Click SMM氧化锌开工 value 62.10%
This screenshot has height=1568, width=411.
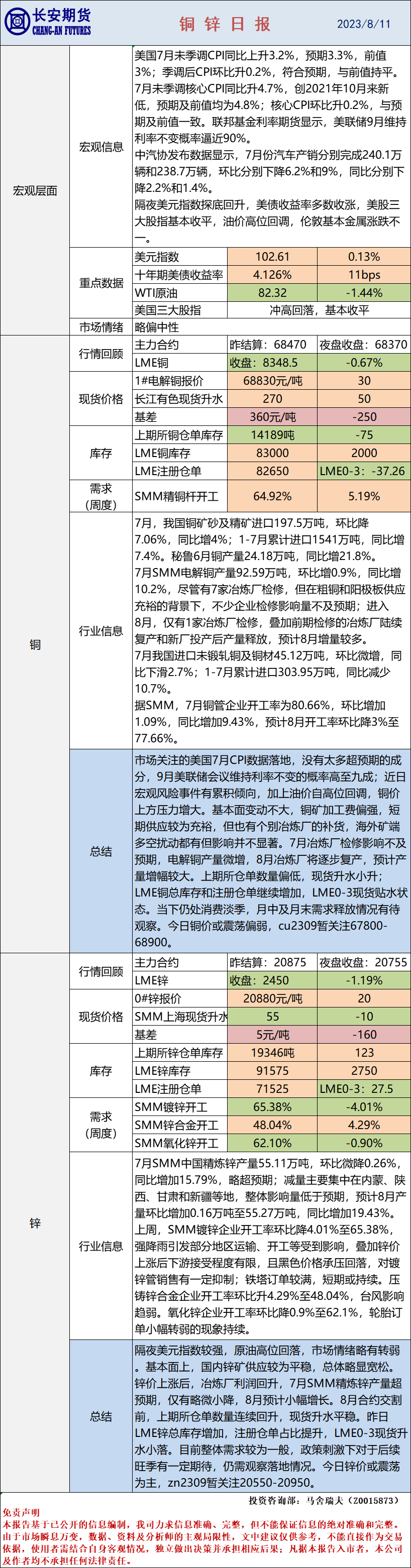272,1143
